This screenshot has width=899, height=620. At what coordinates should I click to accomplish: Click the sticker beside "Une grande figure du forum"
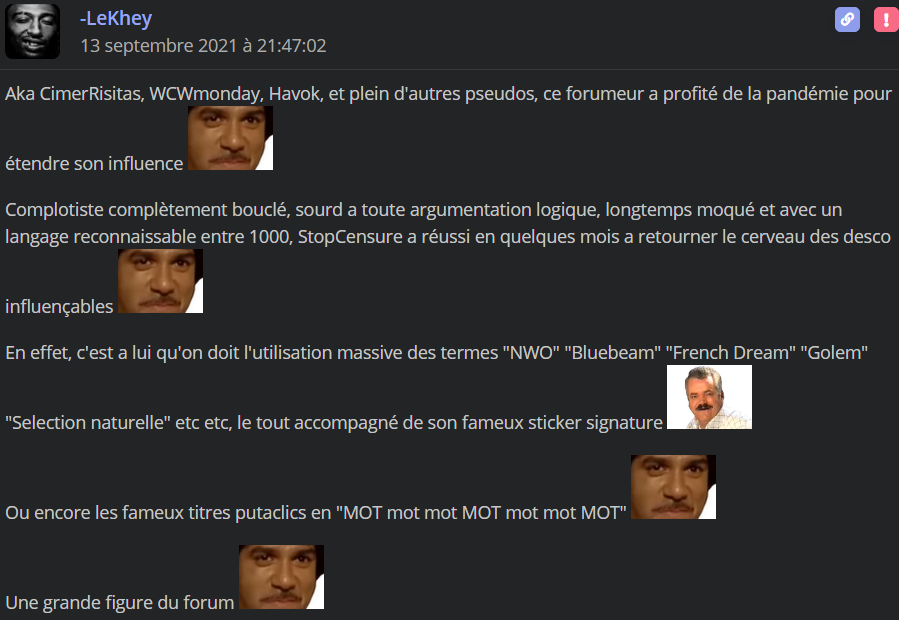tap(282, 577)
